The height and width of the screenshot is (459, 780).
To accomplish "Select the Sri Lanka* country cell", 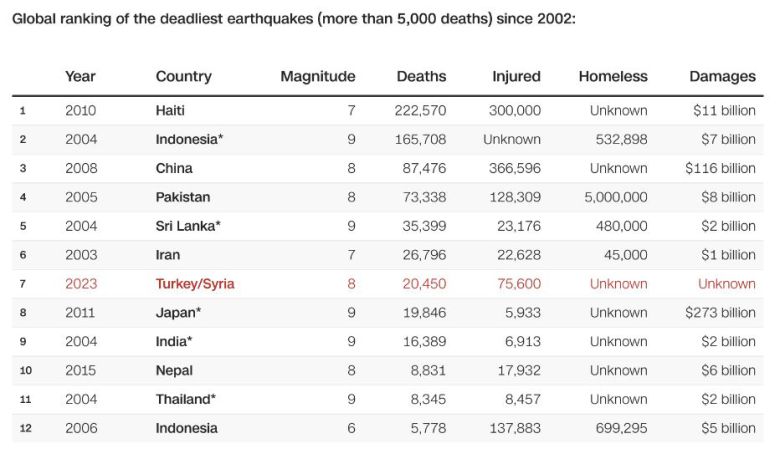I will [188, 226].
